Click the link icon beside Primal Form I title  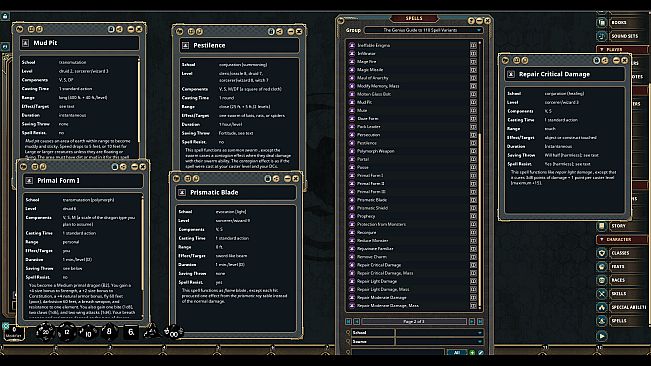[x=29, y=181]
